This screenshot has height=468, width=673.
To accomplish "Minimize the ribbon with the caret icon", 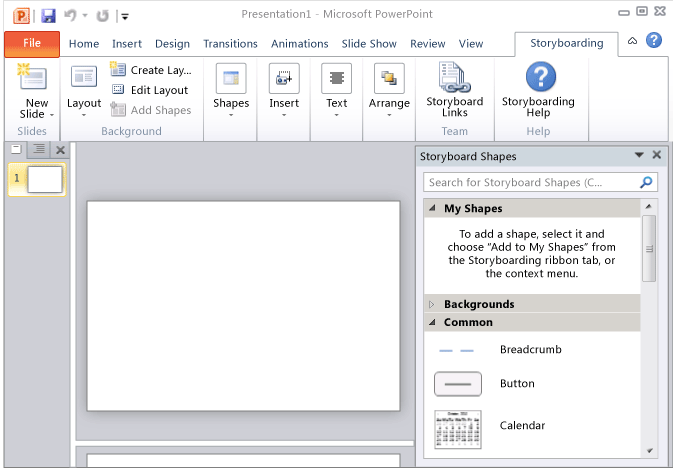I will pyautogui.click(x=632, y=41).
